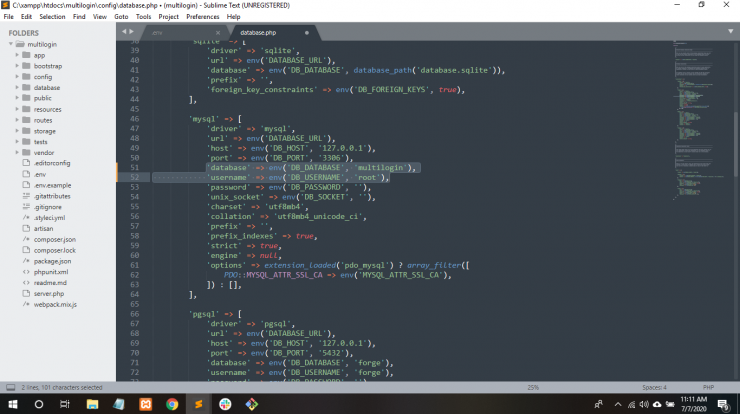Viewport: 740px width, 414px height.
Task: Show hidden system tray icons
Action: (618, 405)
